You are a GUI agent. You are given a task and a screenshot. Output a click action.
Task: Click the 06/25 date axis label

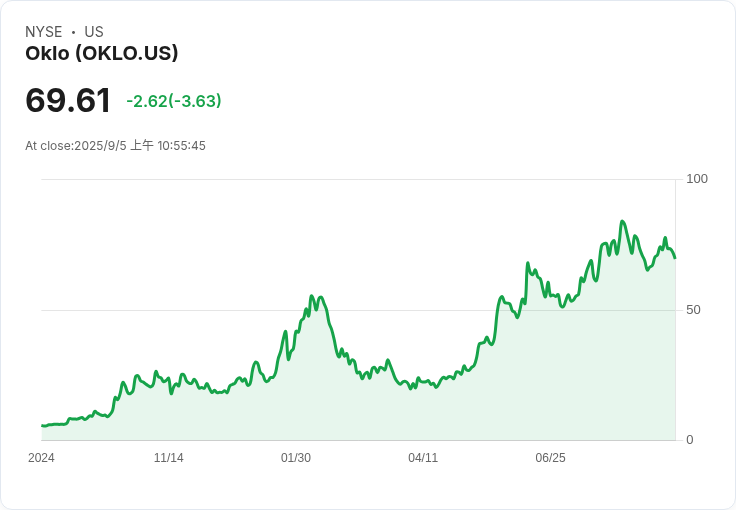pos(551,458)
